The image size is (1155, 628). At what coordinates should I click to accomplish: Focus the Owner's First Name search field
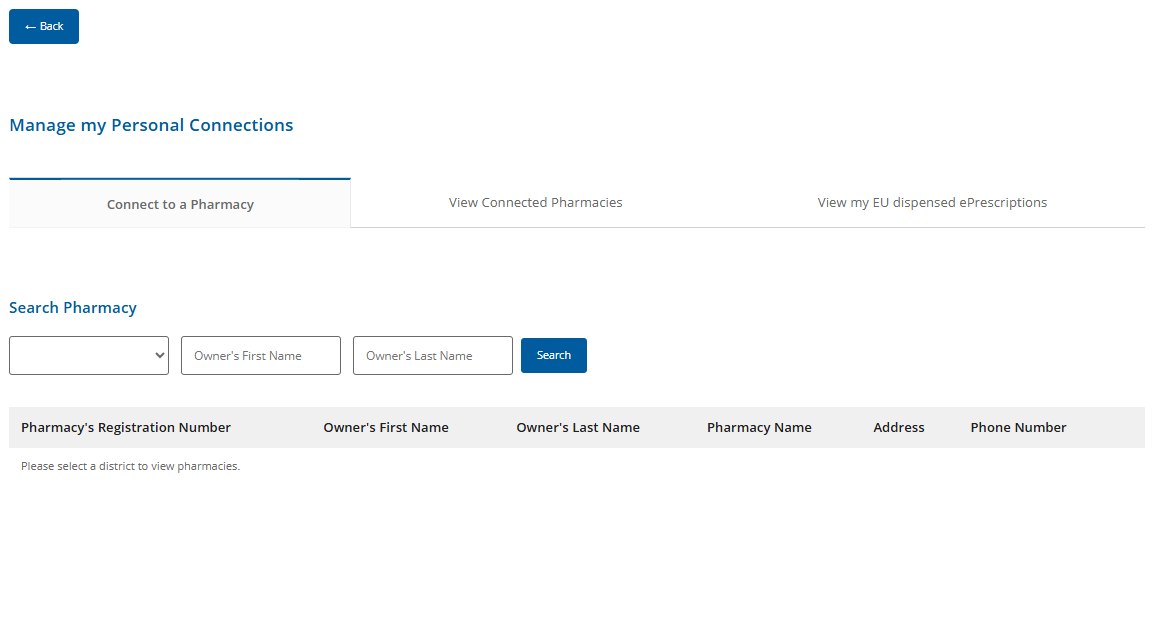(260, 356)
